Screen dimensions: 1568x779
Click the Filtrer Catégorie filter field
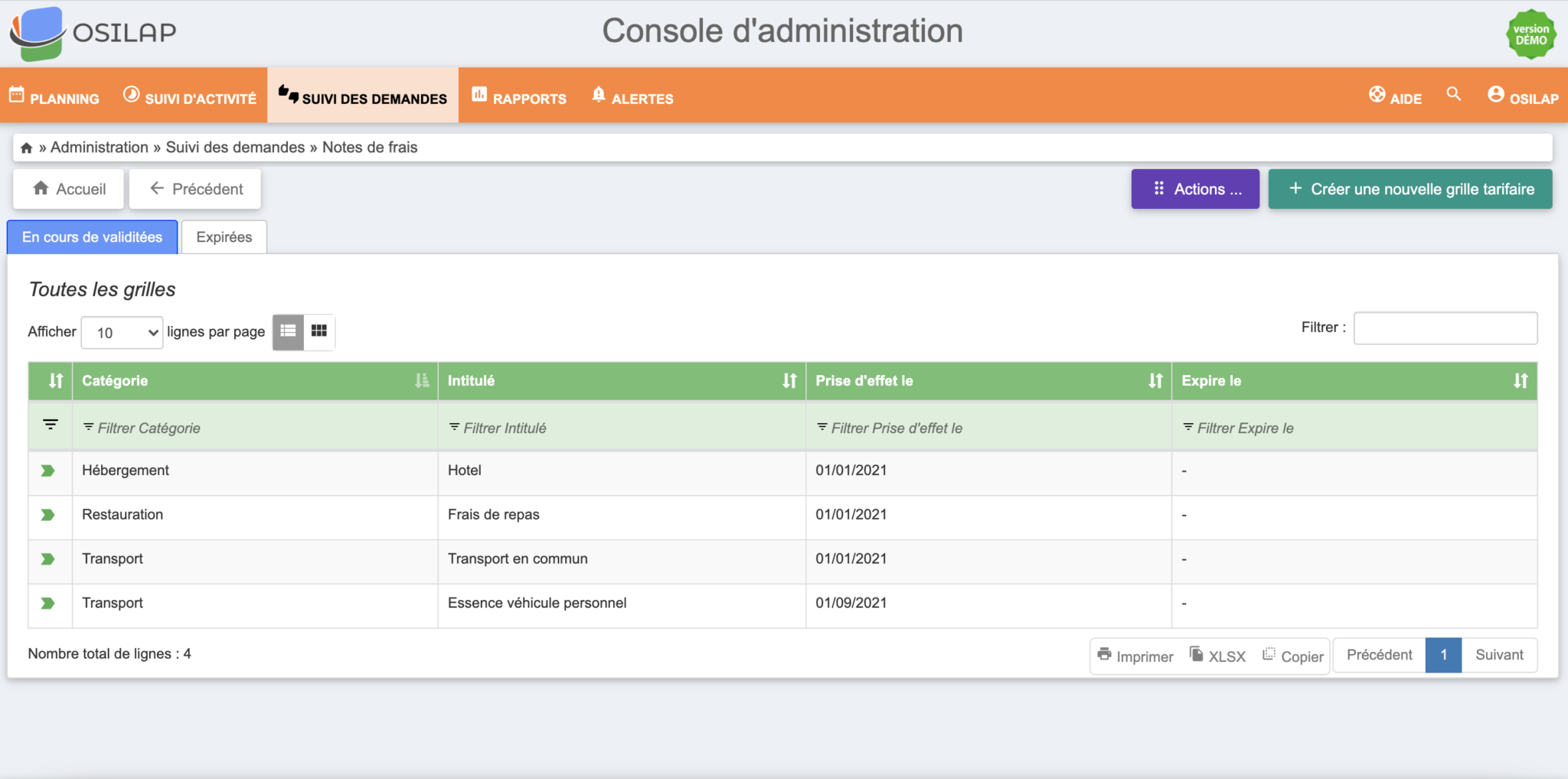pos(255,428)
